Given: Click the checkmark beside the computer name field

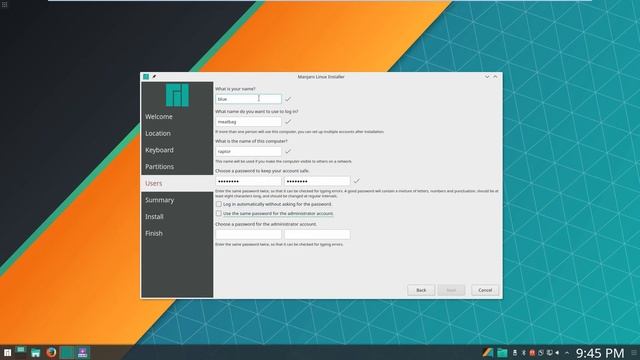Looking at the screenshot, I should 288,151.
